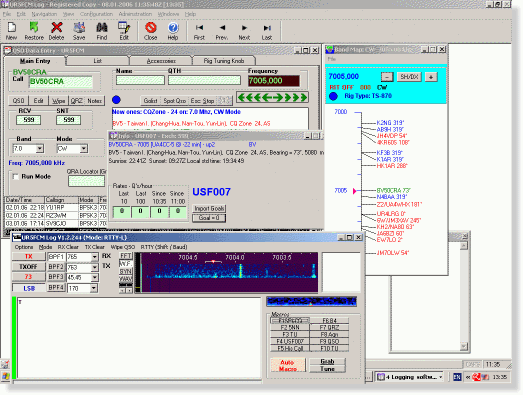Image resolution: width=523 pixels, height=395 pixels.
Task: Go to Last record icon
Action: click(x=267, y=28)
